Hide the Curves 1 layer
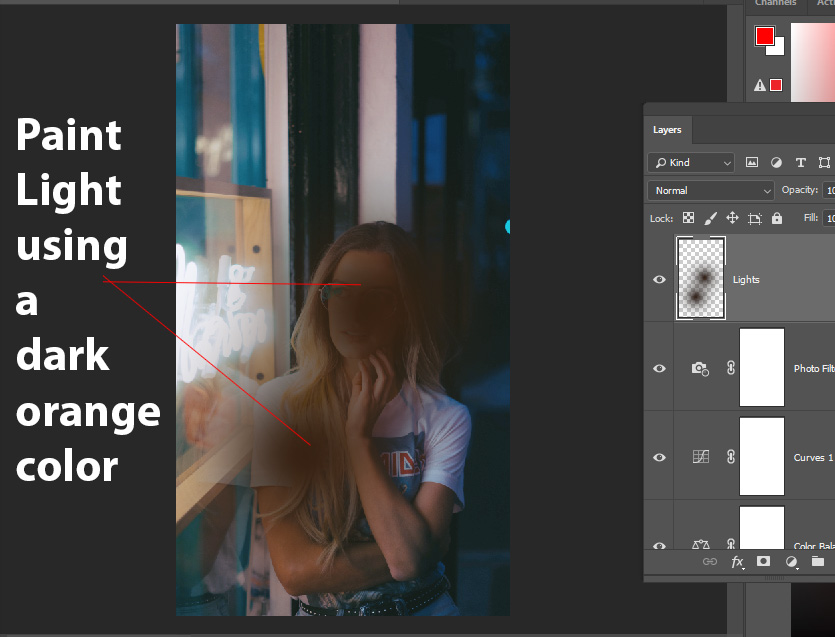 coord(659,458)
